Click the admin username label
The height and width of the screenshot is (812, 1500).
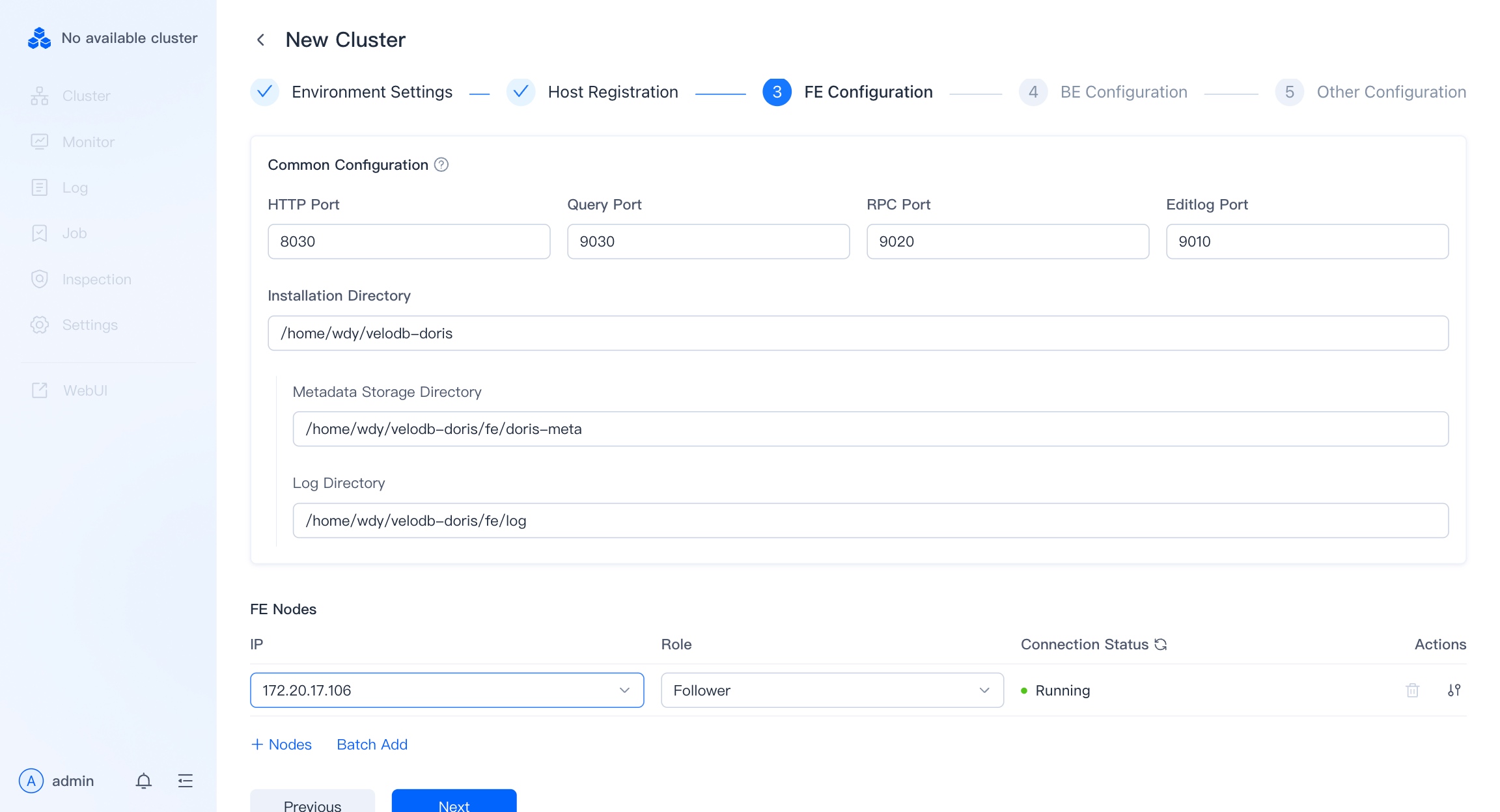(73, 781)
